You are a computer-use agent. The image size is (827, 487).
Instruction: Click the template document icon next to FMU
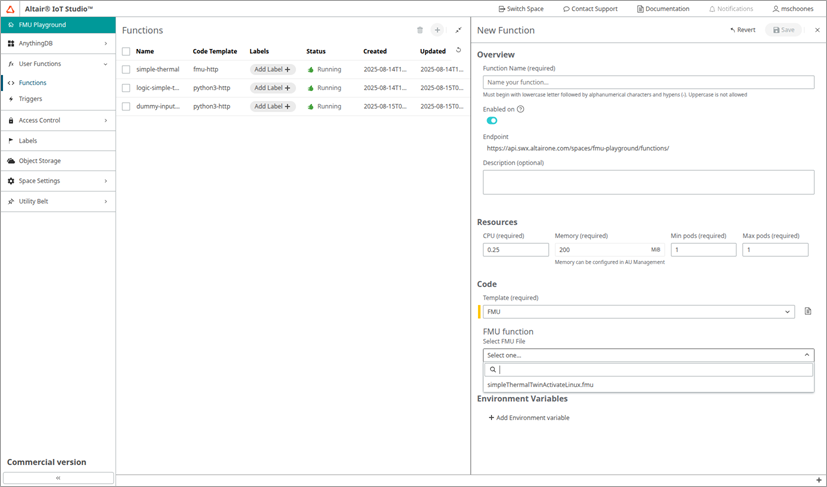click(808, 312)
